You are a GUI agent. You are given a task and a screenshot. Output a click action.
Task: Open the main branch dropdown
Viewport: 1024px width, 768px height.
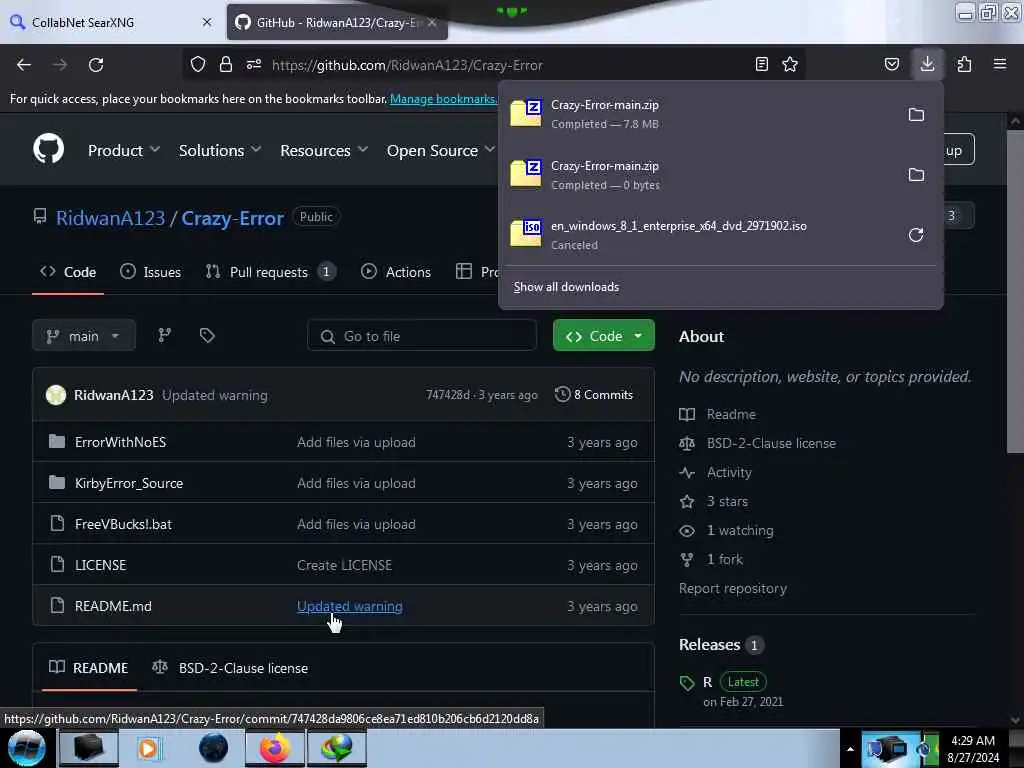[84, 336]
